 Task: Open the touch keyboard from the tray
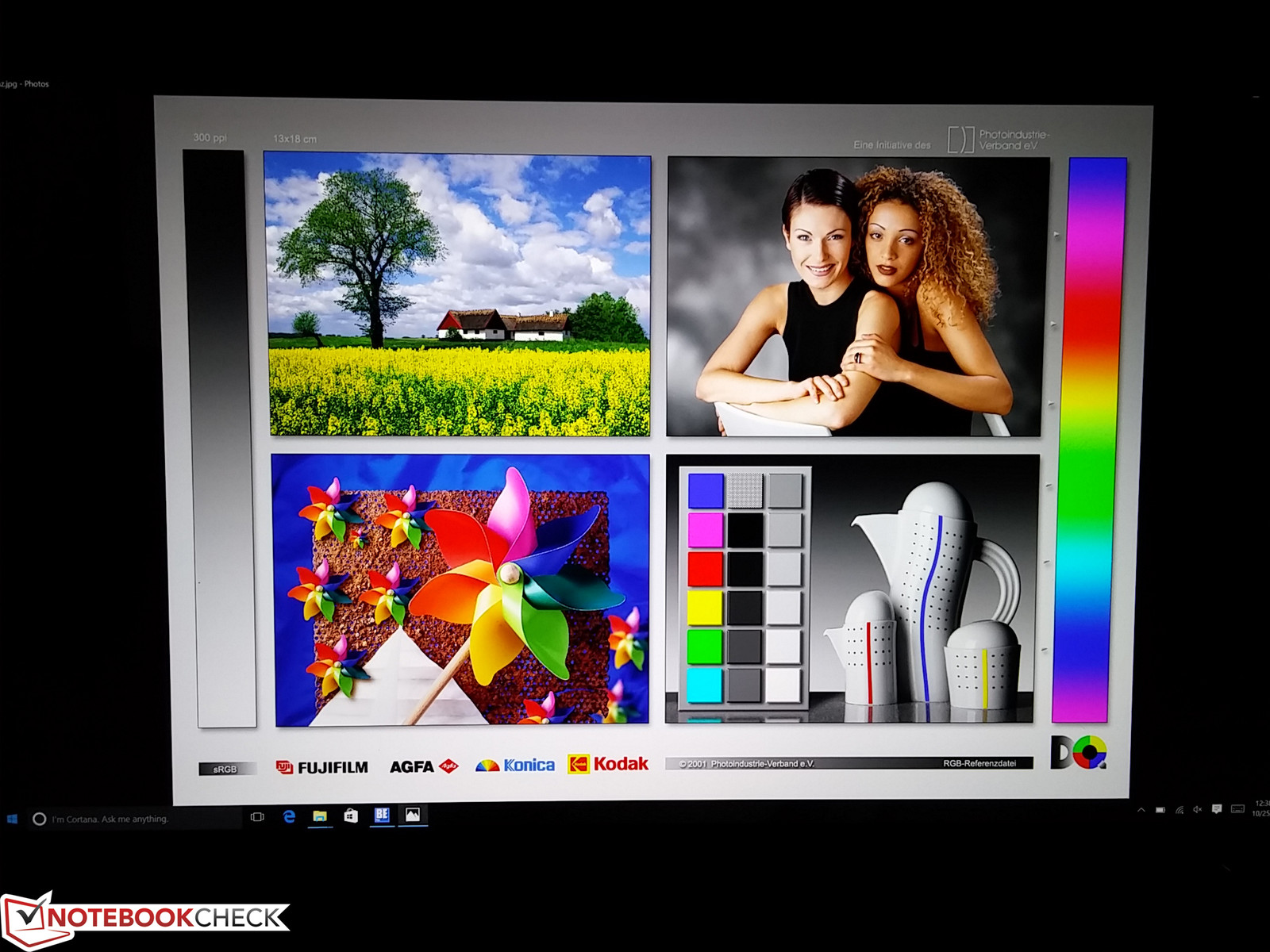1237,809
